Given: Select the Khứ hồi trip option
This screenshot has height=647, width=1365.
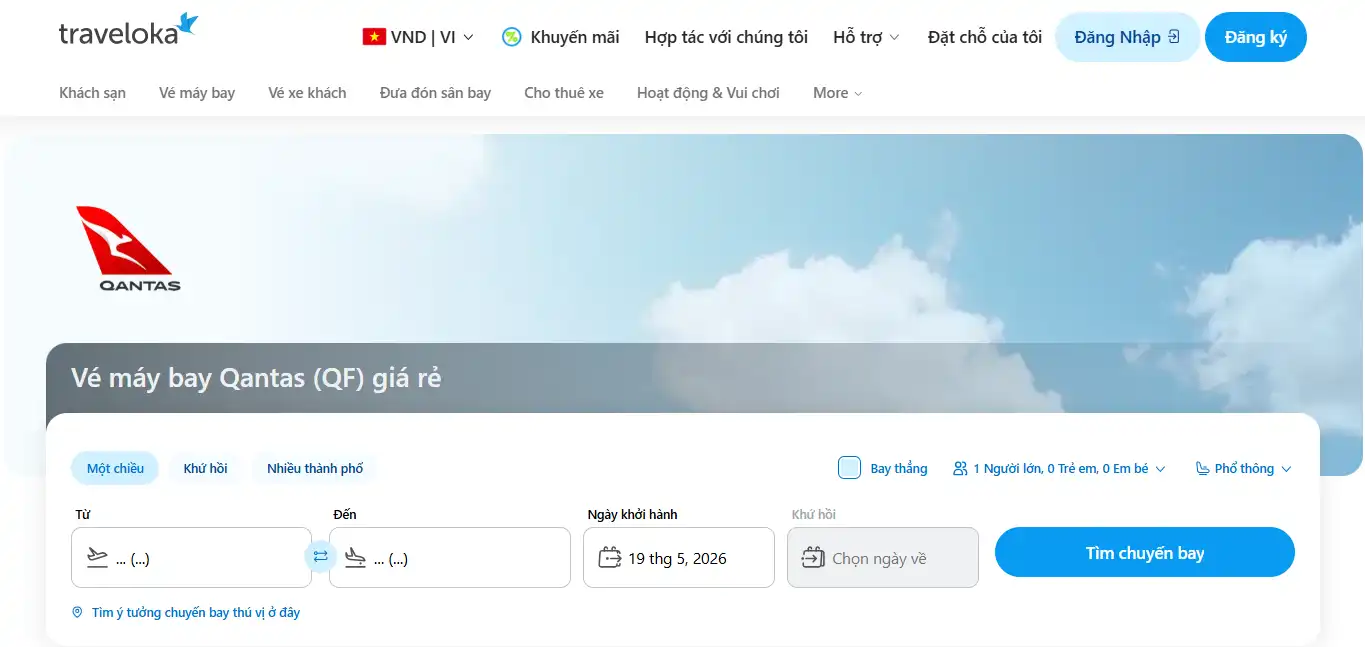Looking at the screenshot, I should [x=205, y=468].
